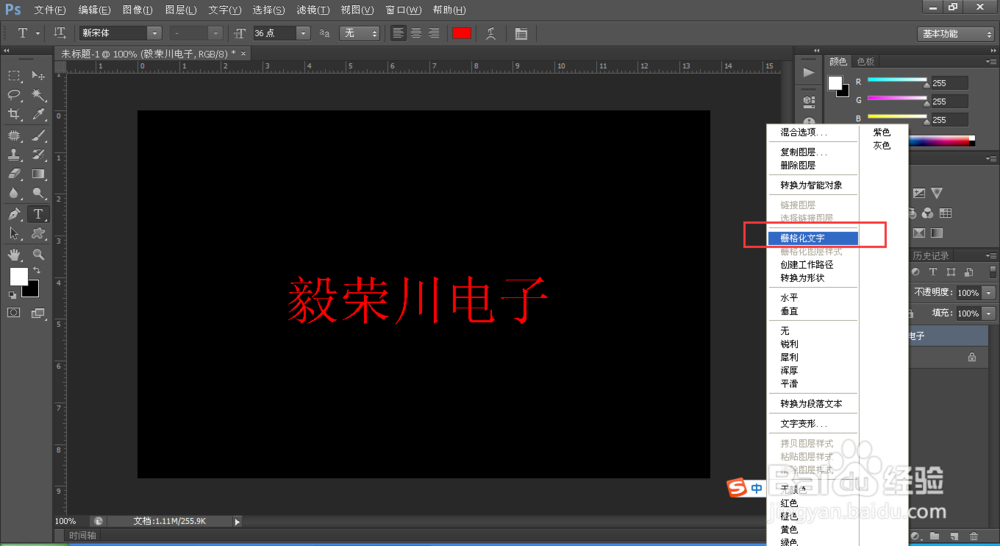Reset default foreground and background colors
This screenshot has width=1000, height=546.
[12, 295]
